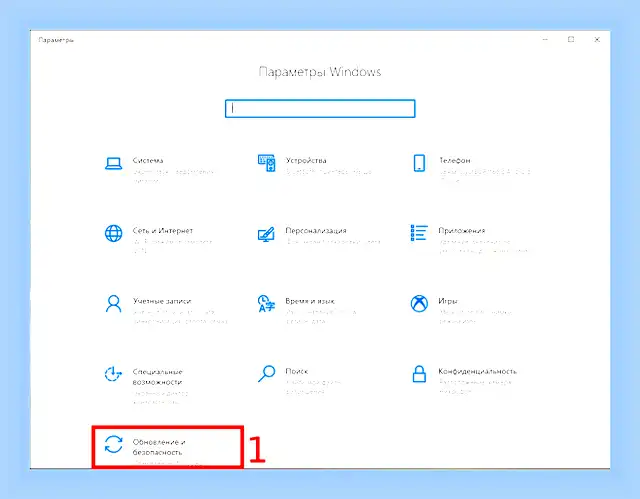
Task: Open the Сеть и Интернет globe icon
Action: point(113,233)
